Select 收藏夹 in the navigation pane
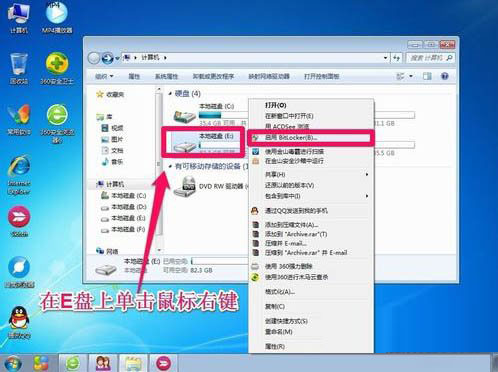 [110, 95]
